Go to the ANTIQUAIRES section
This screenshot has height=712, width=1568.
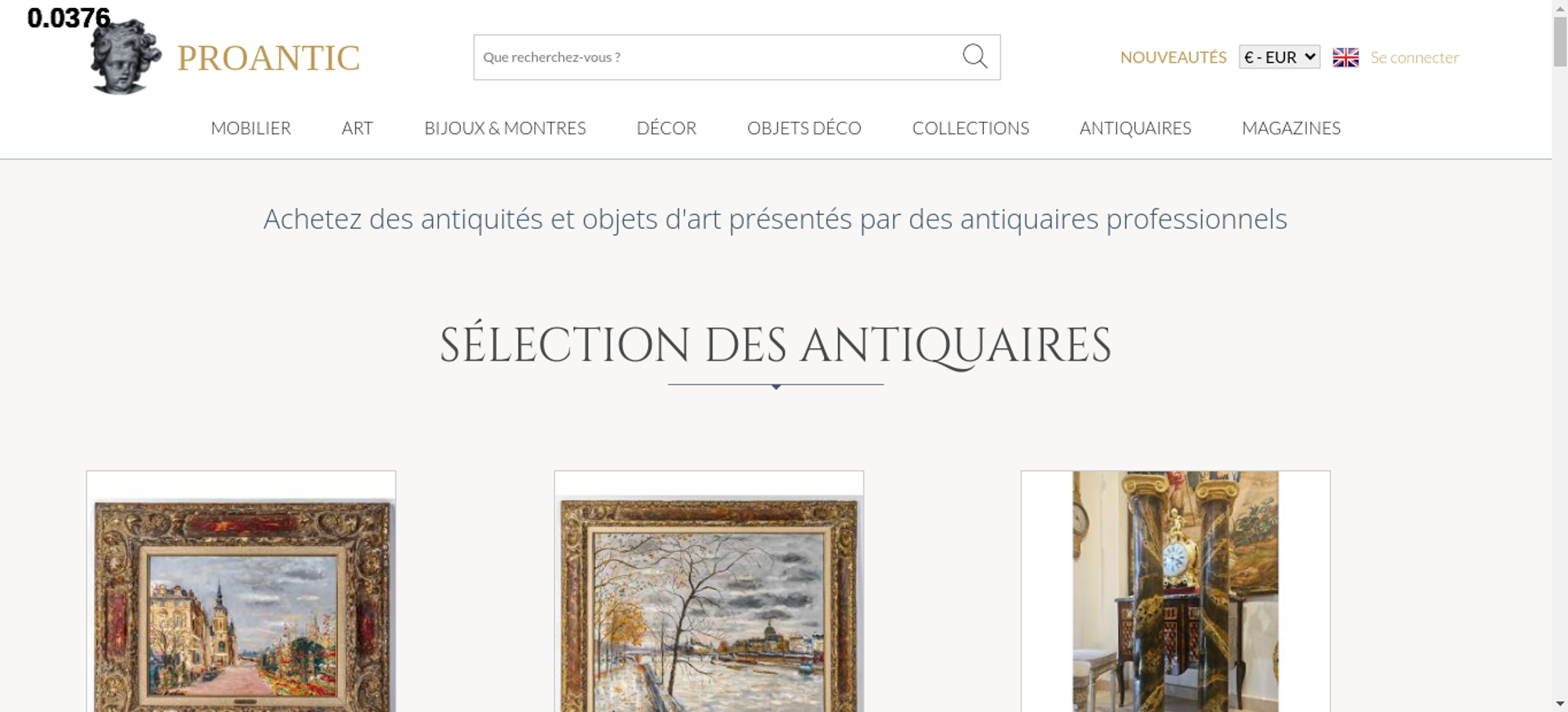[1135, 128]
